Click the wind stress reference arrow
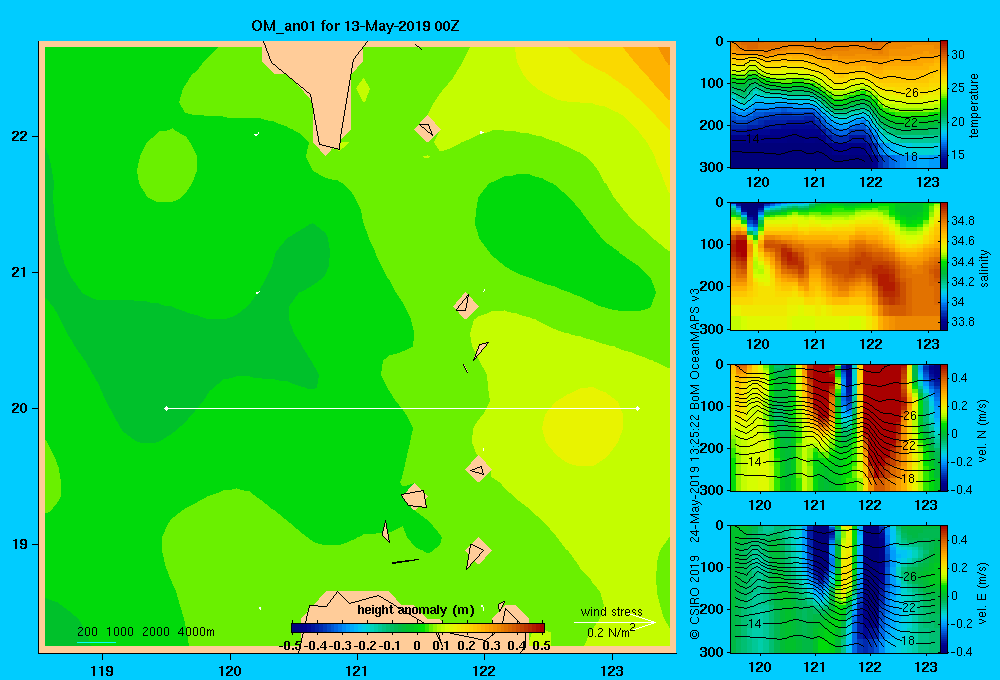Screen dimensions: 1000x680 point(615,622)
